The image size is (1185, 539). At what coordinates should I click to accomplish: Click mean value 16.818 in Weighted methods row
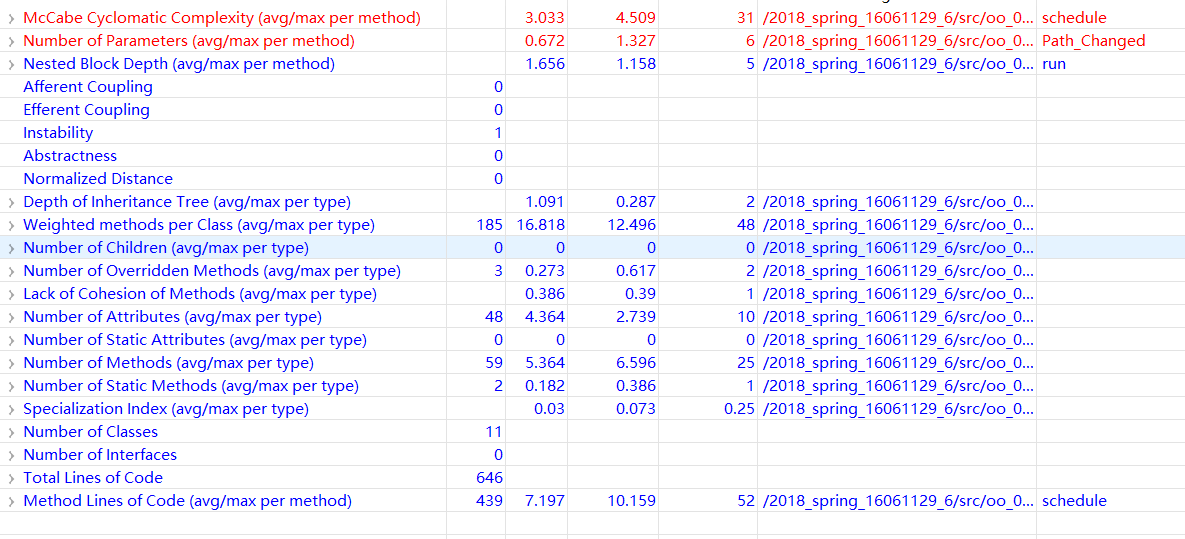point(541,225)
